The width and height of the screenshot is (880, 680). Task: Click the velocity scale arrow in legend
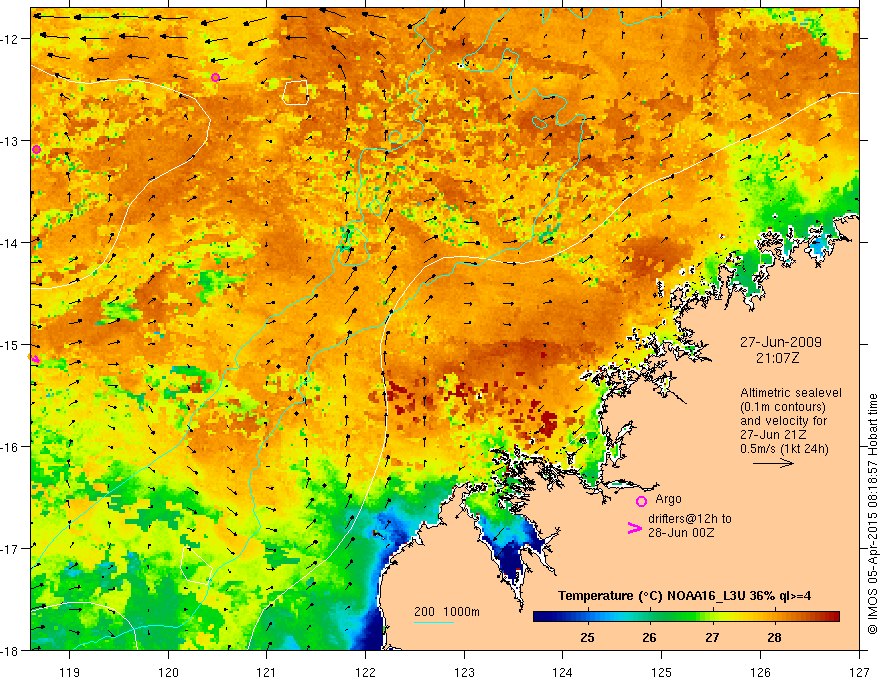coord(773,463)
